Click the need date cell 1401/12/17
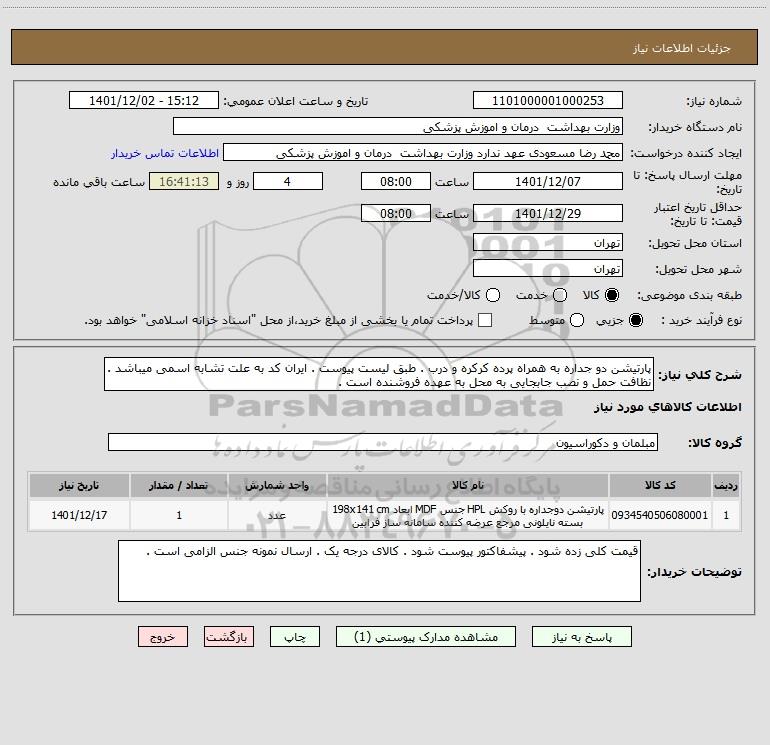This screenshot has height=745, width=770. tap(79, 515)
